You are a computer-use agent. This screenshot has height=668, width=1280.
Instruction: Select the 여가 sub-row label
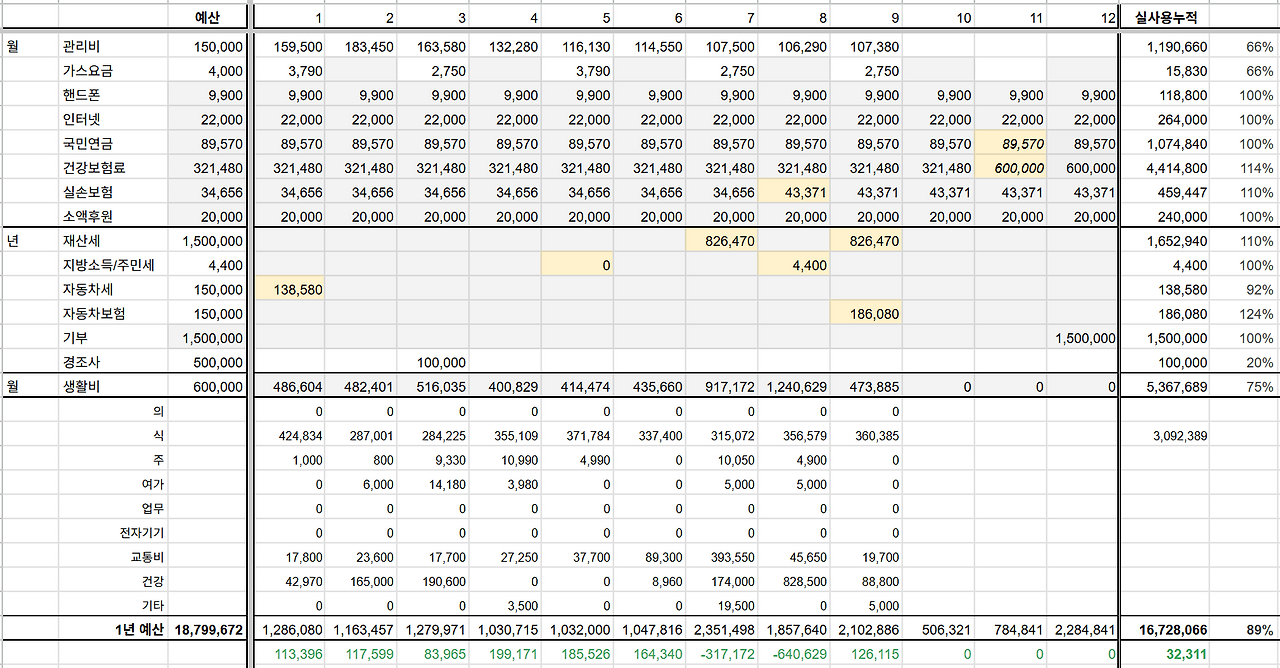coord(153,484)
